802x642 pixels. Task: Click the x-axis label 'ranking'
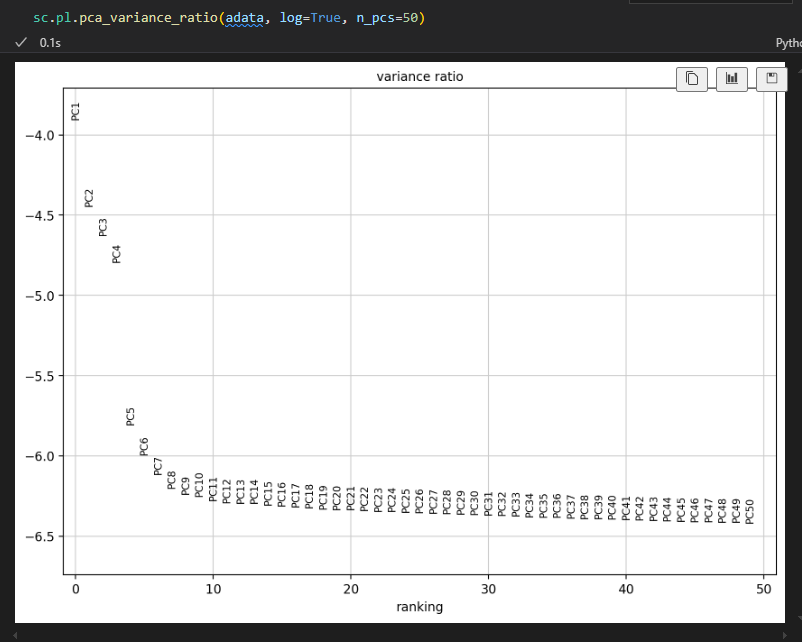coord(419,607)
